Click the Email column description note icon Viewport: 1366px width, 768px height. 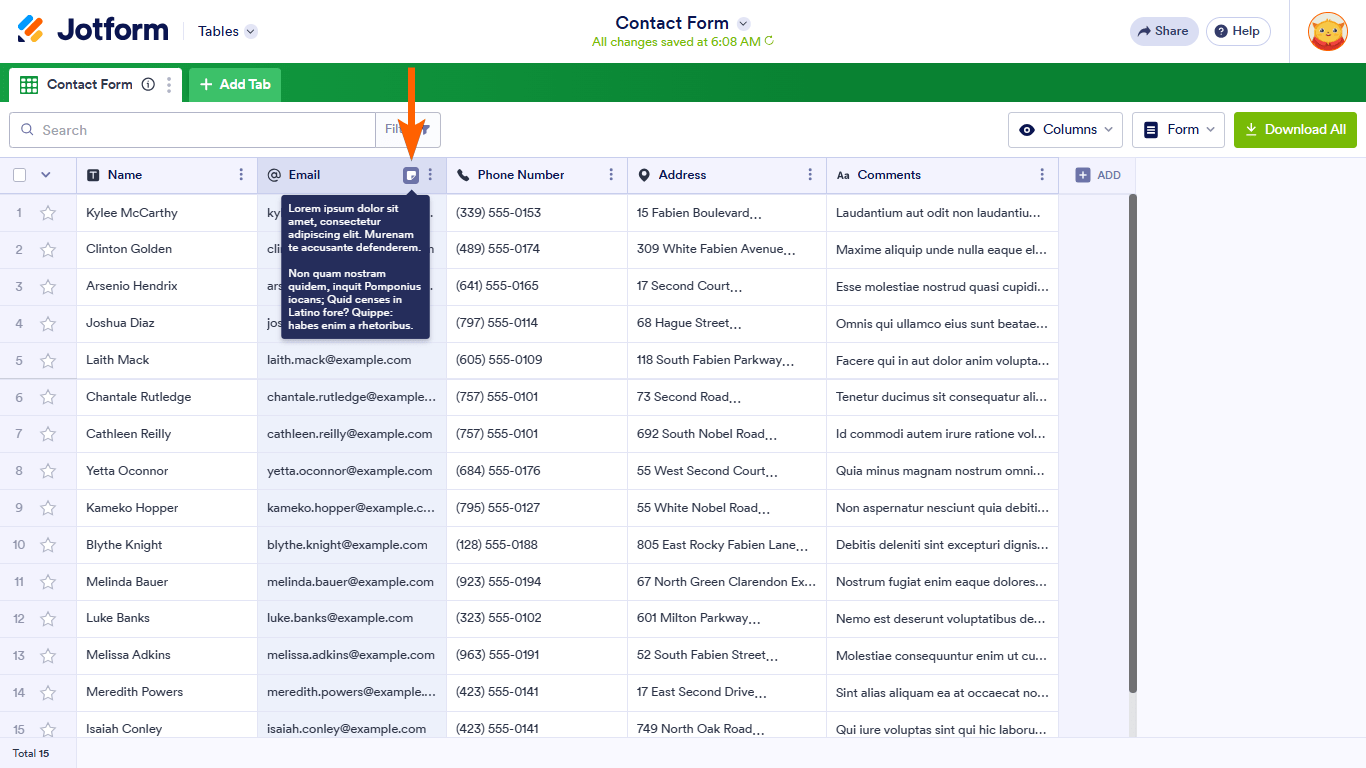click(411, 175)
